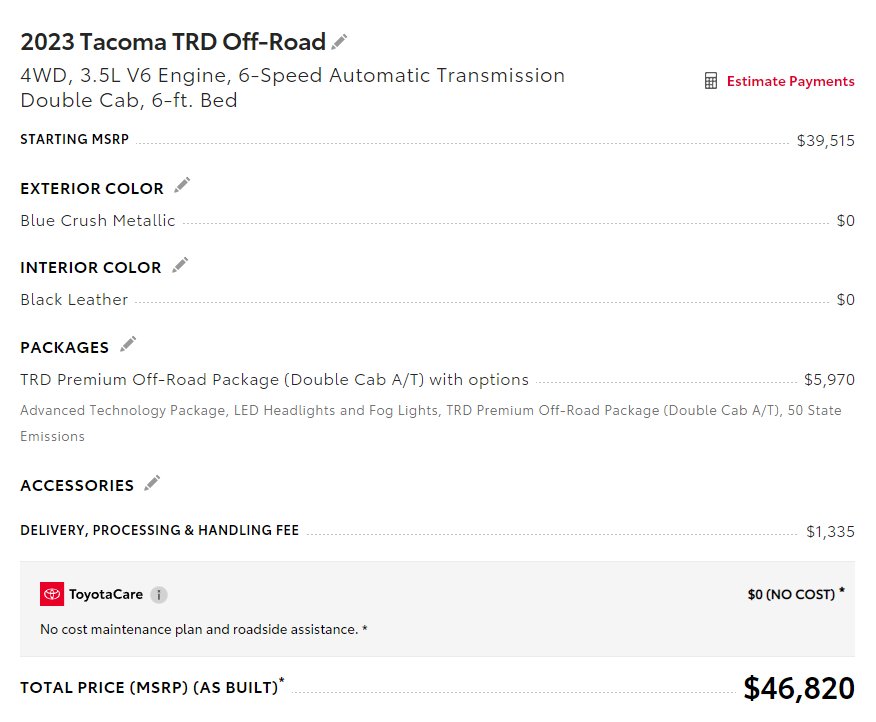The width and height of the screenshot is (876, 722).
Task: Click the $46,820 total price
Action: tap(799, 688)
